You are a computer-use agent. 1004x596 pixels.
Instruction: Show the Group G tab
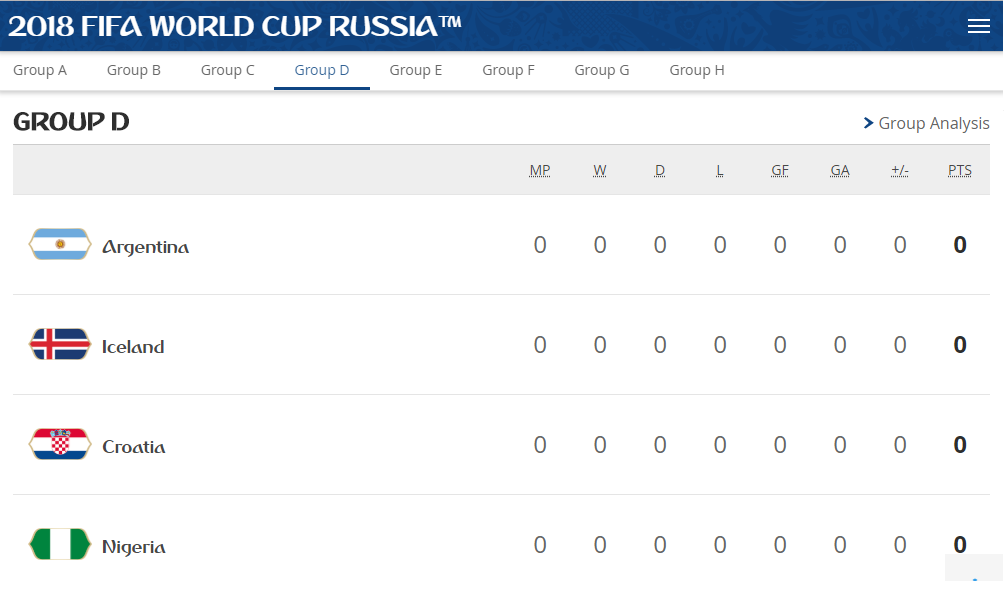tap(602, 70)
